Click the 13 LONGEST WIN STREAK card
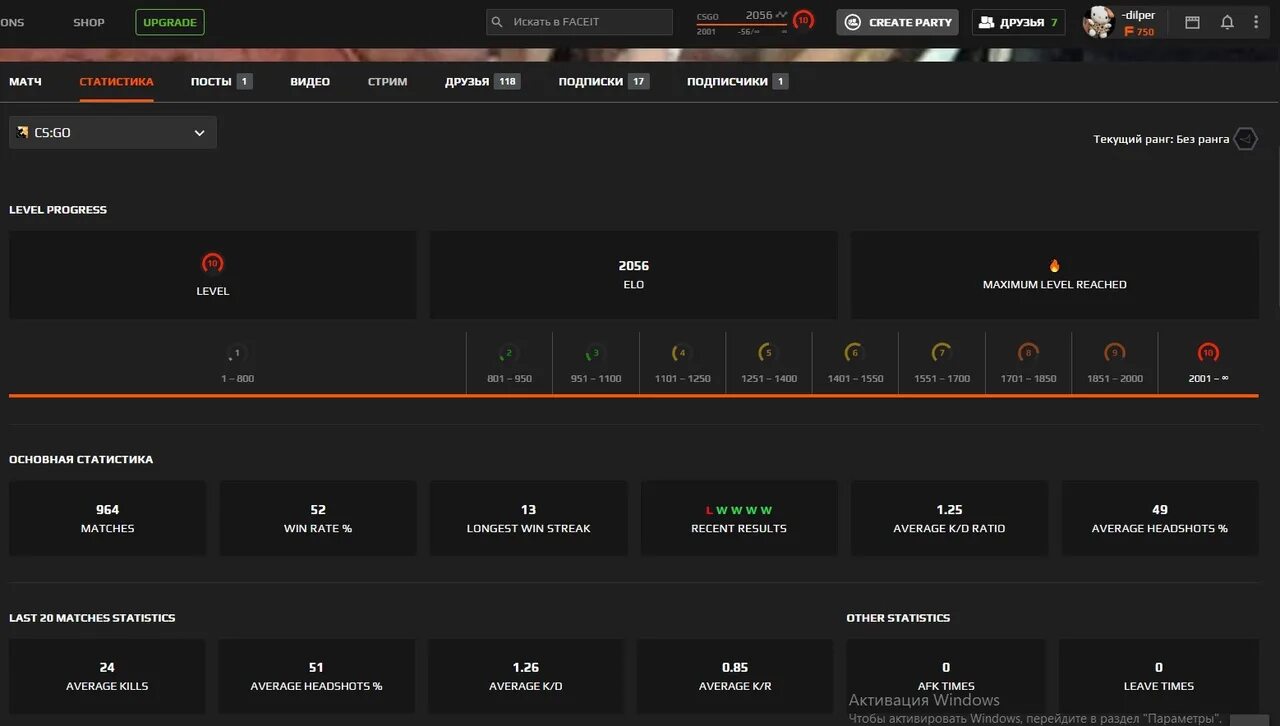 [x=528, y=518]
